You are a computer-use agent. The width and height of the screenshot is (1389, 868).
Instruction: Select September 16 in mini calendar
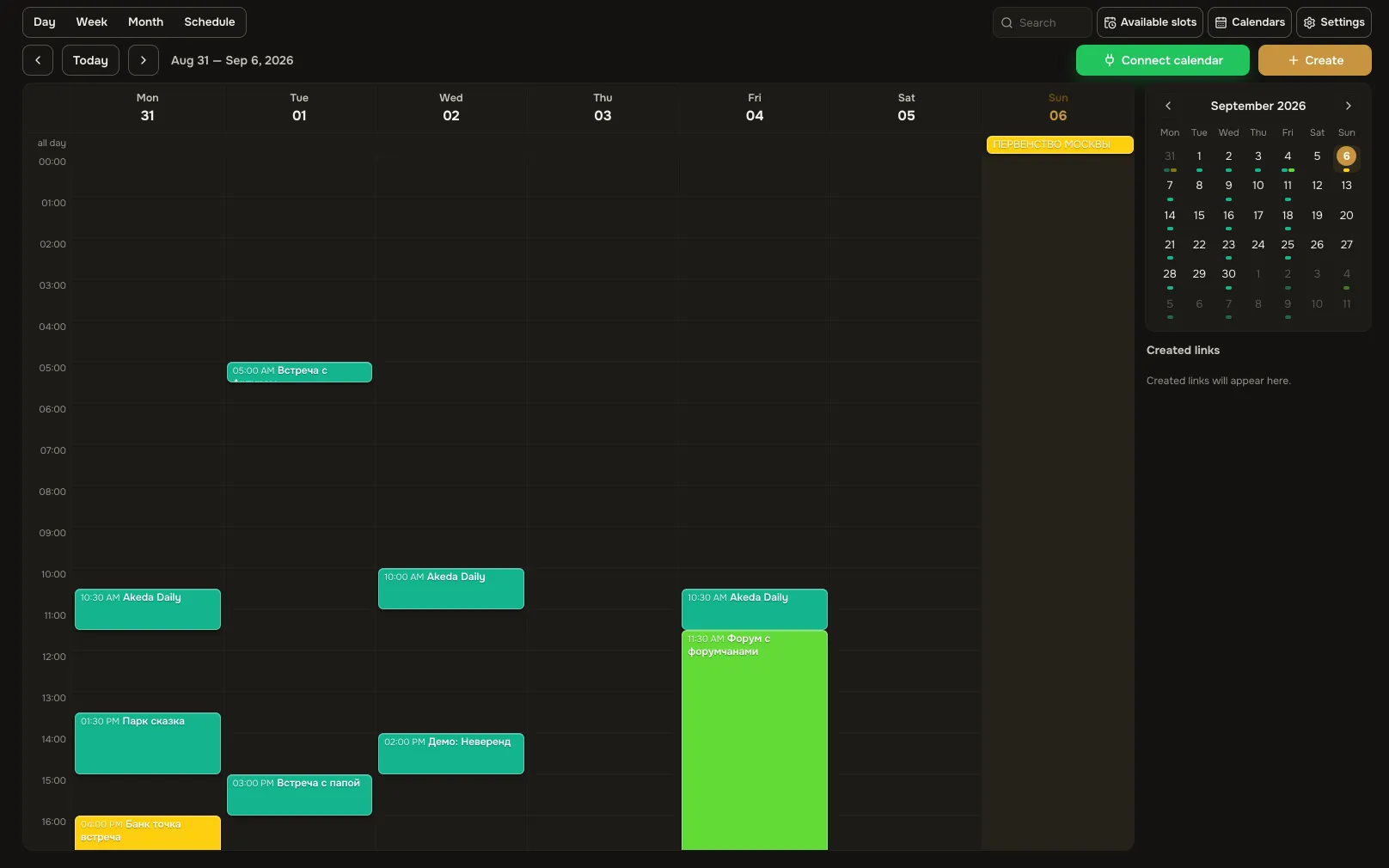pyautogui.click(x=1228, y=216)
